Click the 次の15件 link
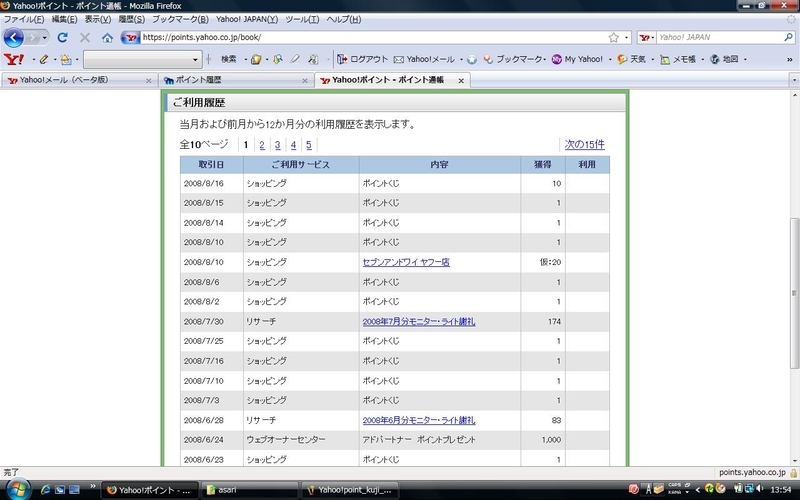800x500 pixels. (x=584, y=144)
